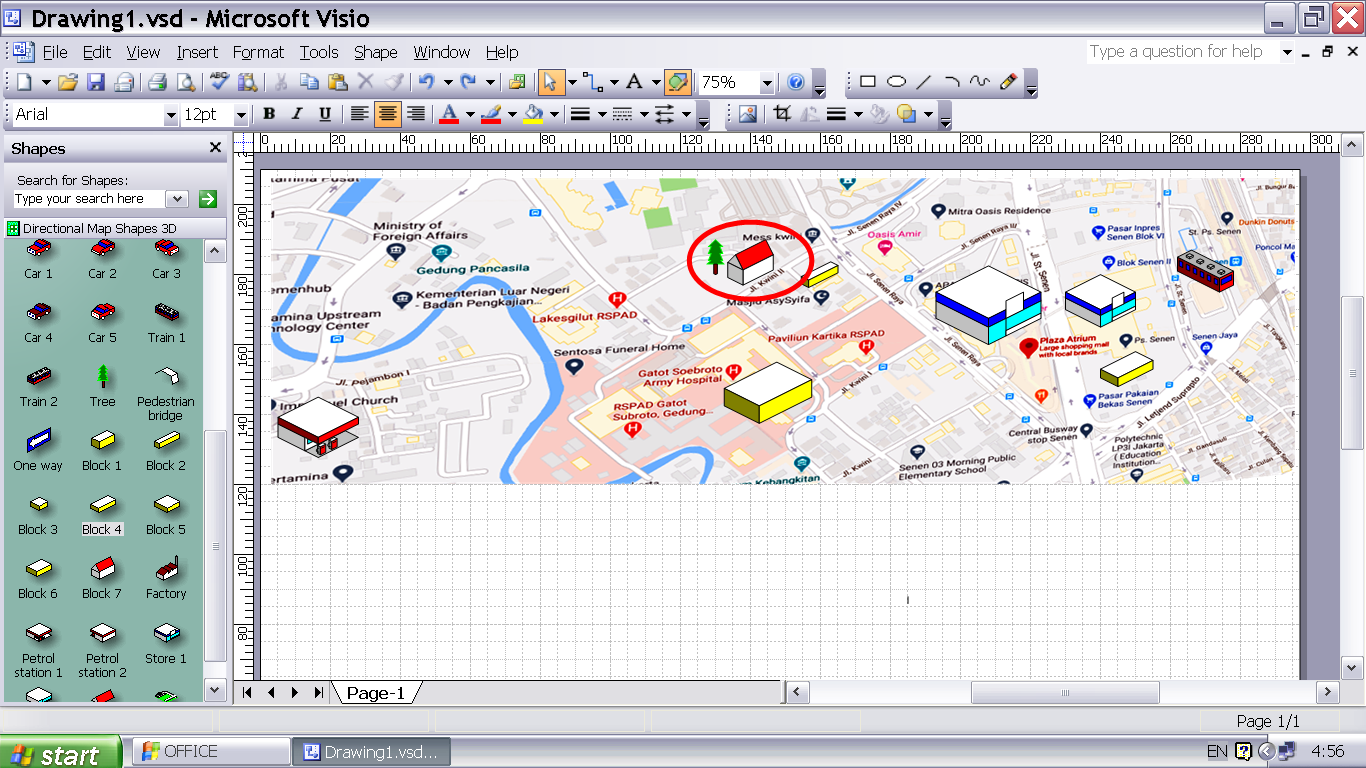Click the Undo arrow
Viewport: 1366px width, 768px height.
point(427,82)
